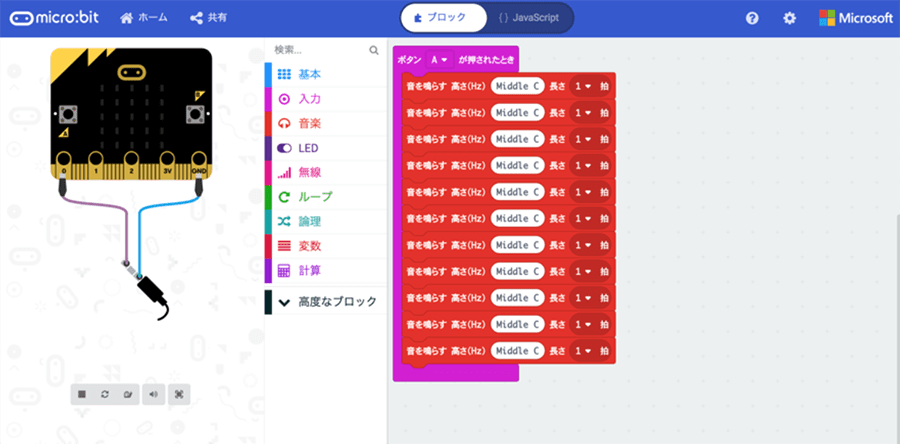Open beat length dropdown in last tone block
Viewport: 900px width, 444px height.
click(x=584, y=350)
